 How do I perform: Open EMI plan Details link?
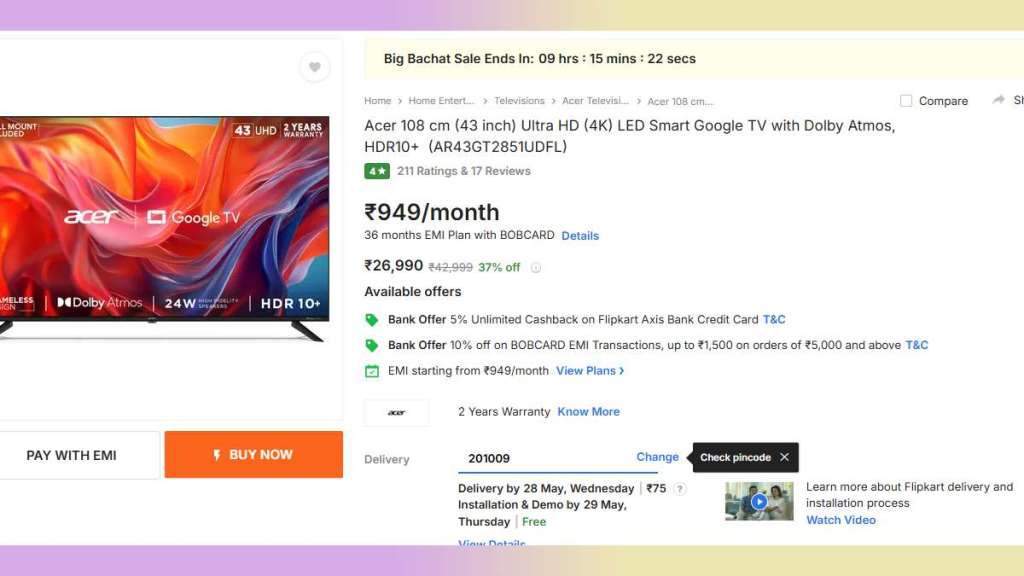[580, 236]
